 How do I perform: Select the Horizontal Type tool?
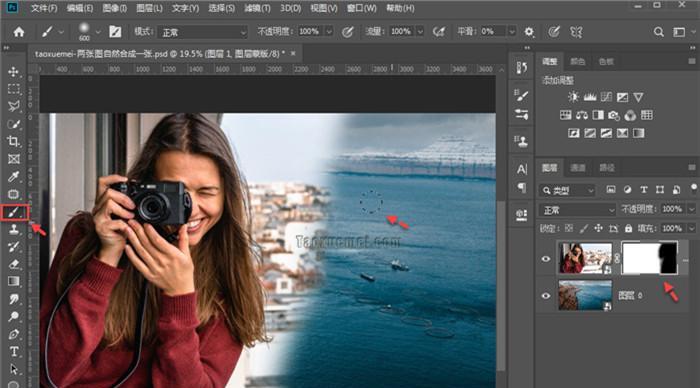click(13, 351)
